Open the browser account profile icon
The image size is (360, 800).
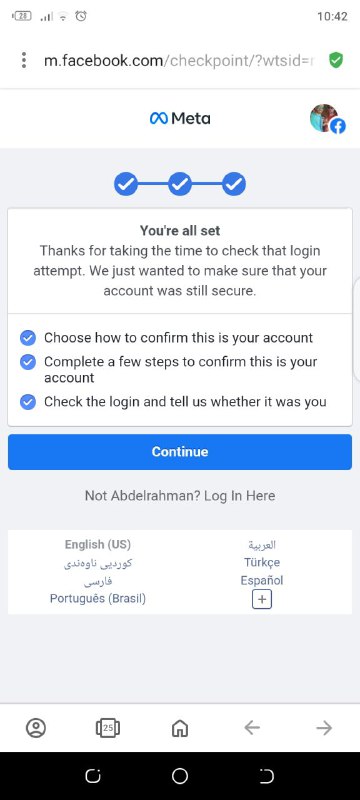(x=36, y=728)
